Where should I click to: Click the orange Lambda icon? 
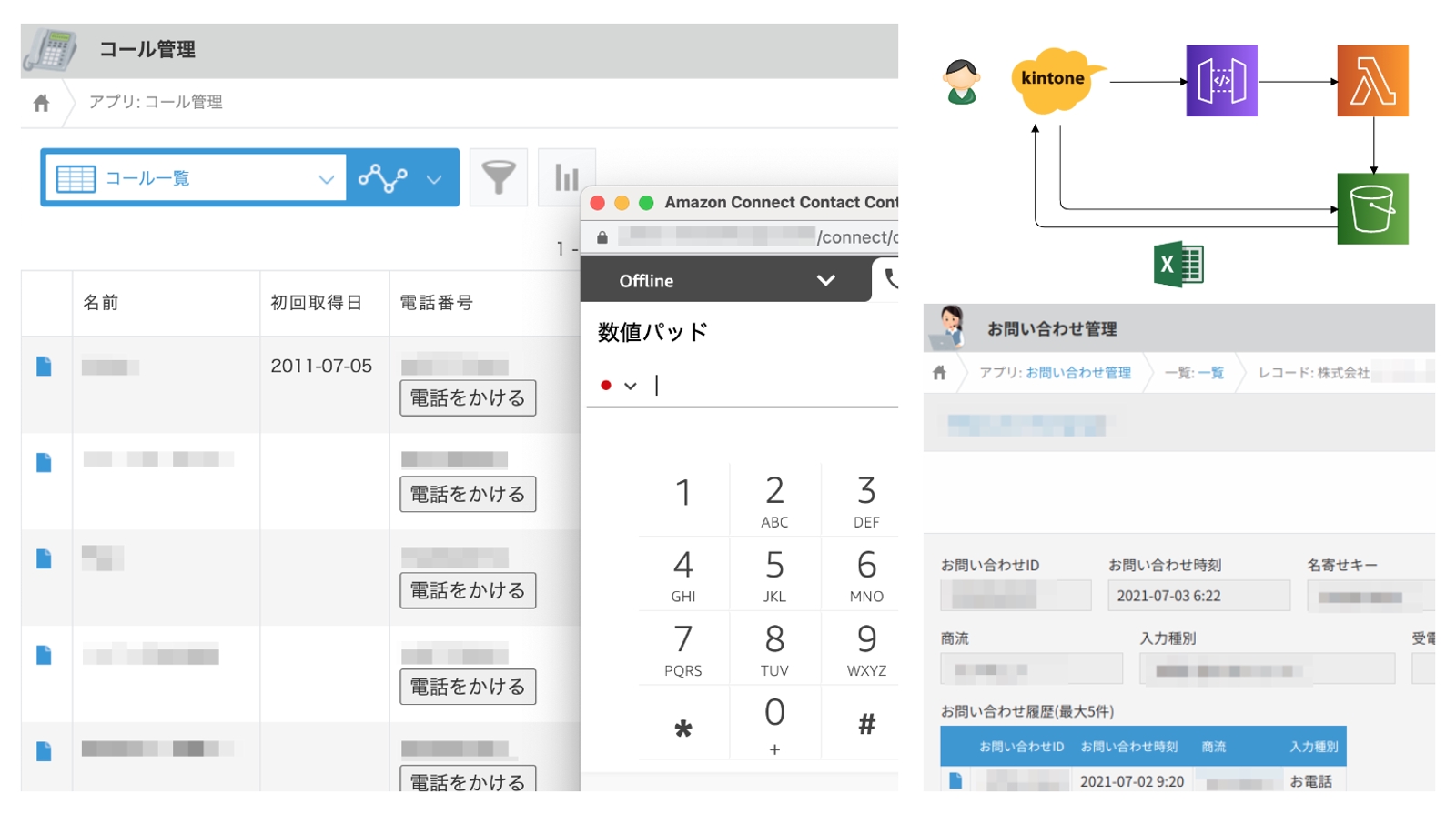coord(1372,81)
